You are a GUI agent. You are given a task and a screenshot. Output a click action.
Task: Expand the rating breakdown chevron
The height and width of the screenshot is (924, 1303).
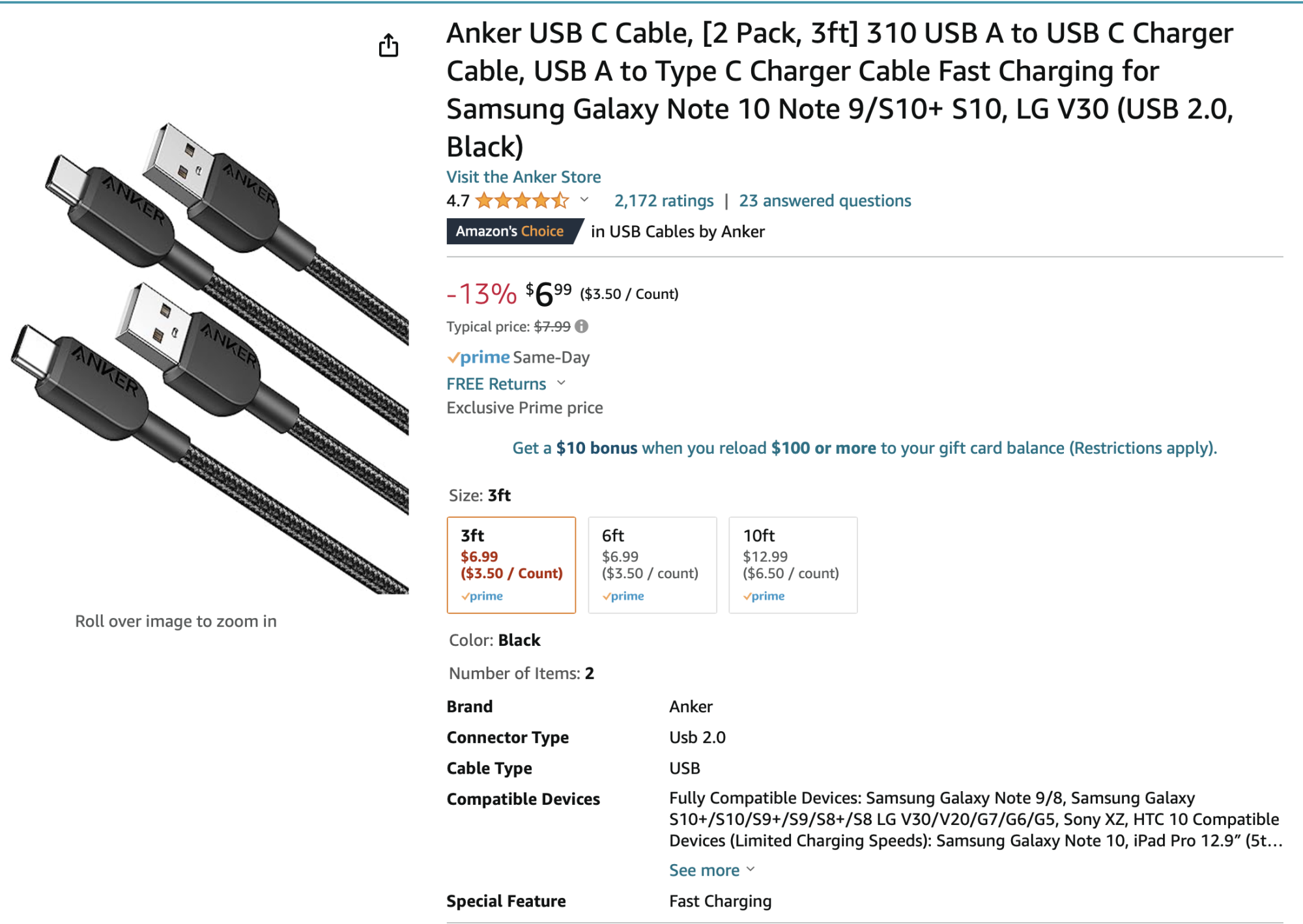pos(584,200)
